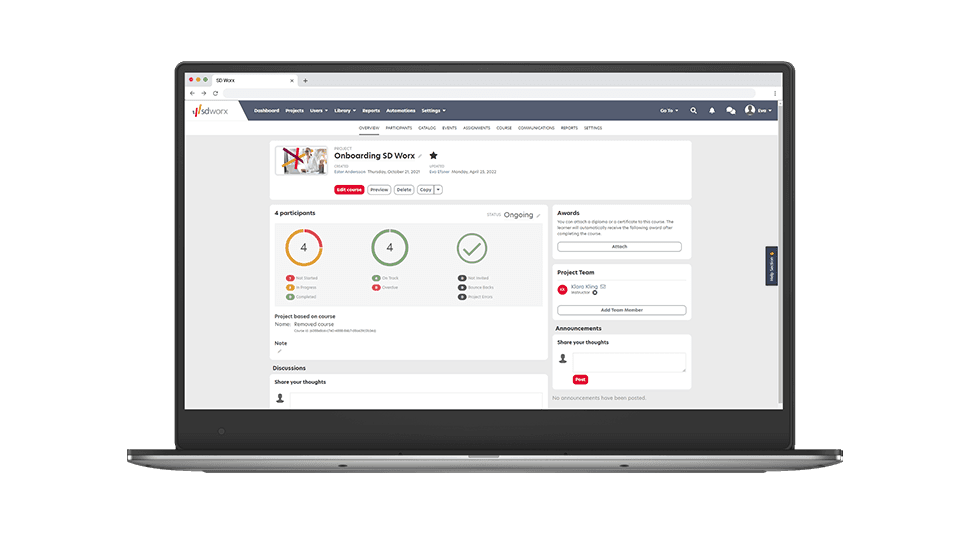Open the chat messages icon
960x540 pixels.
click(x=730, y=111)
